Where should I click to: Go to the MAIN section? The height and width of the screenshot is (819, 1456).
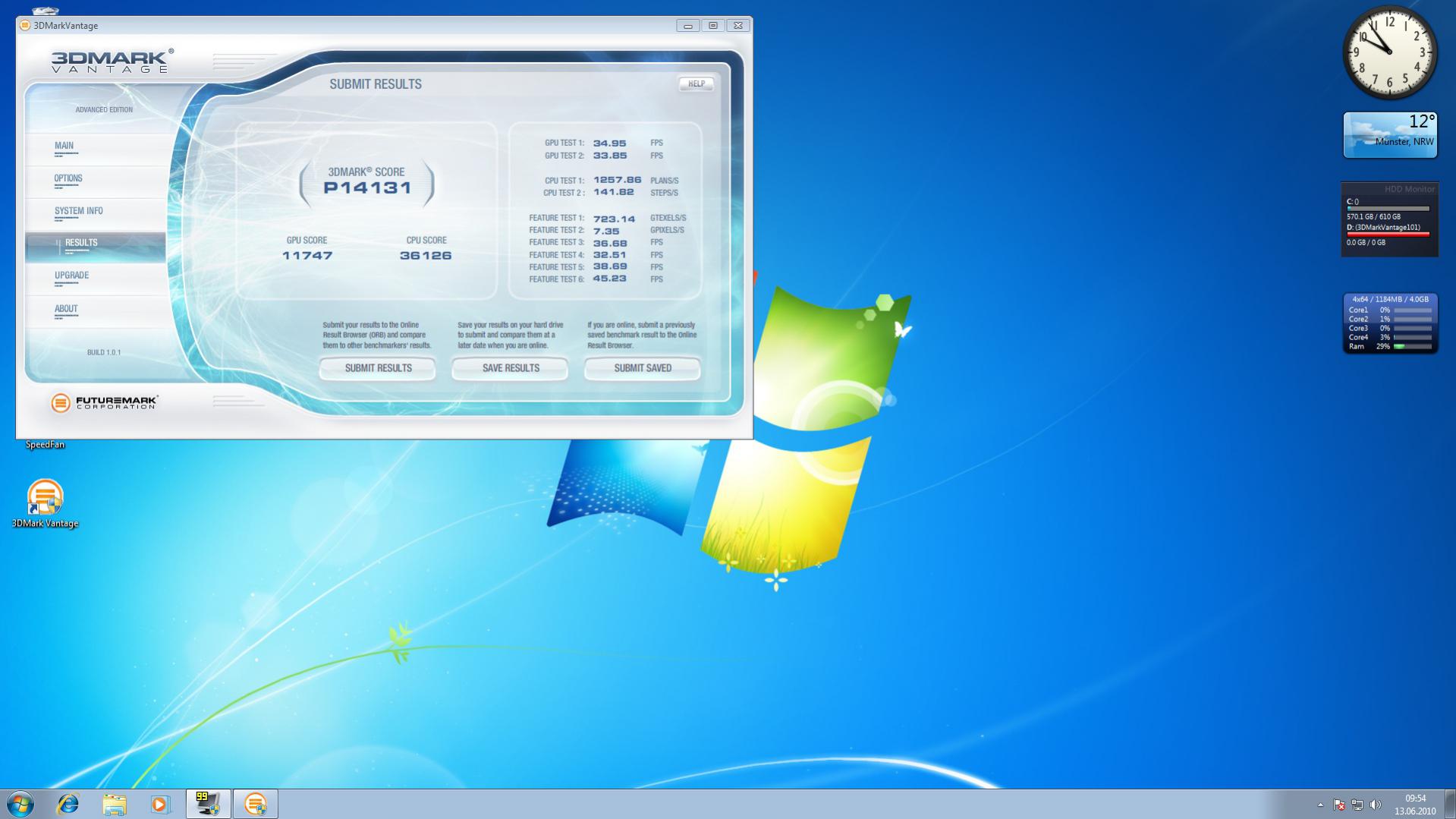(96, 149)
